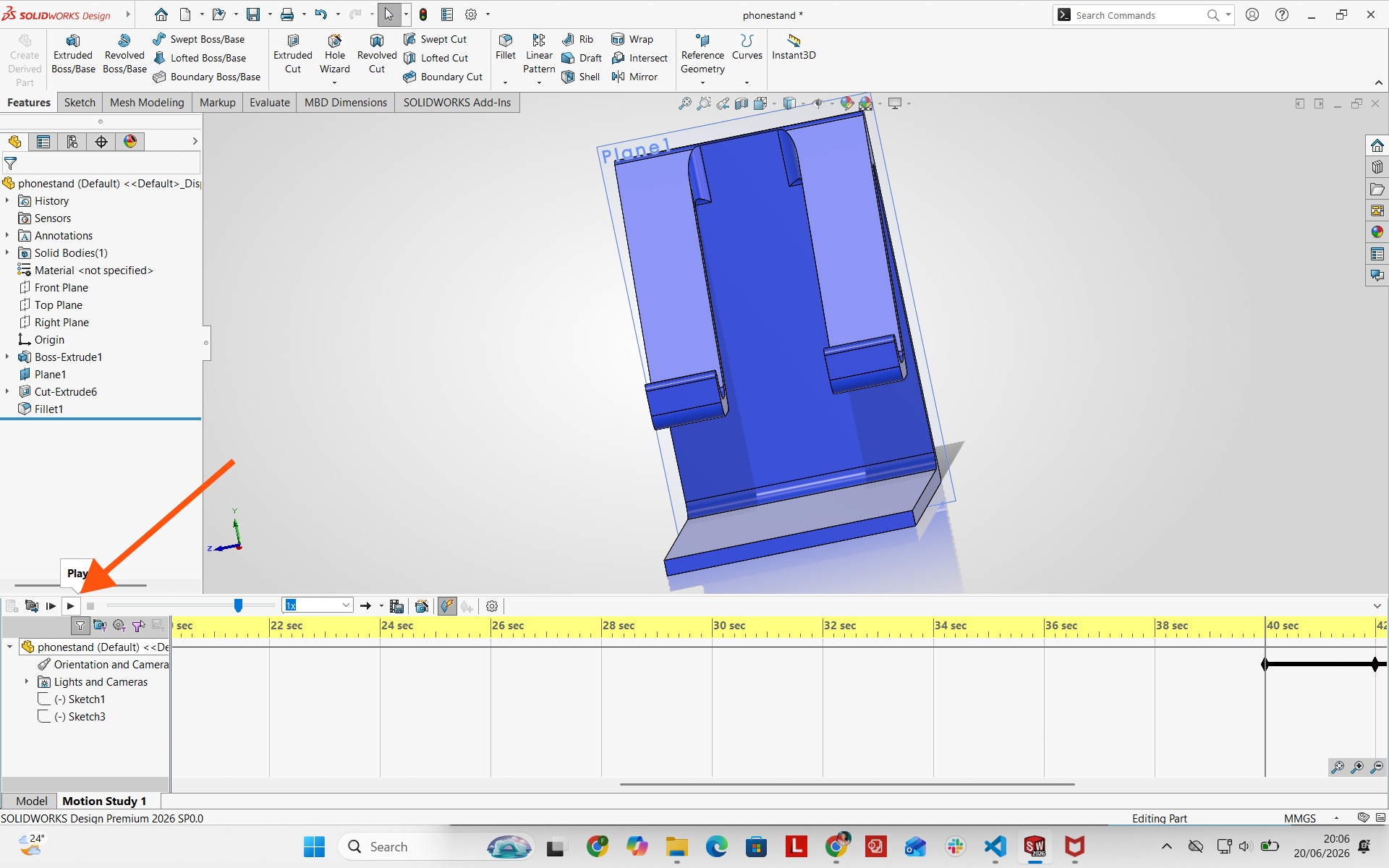This screenshot has width=1389, height=868.
Task: Open the DimXpertManager tab icon
Action: click(101, 142)
